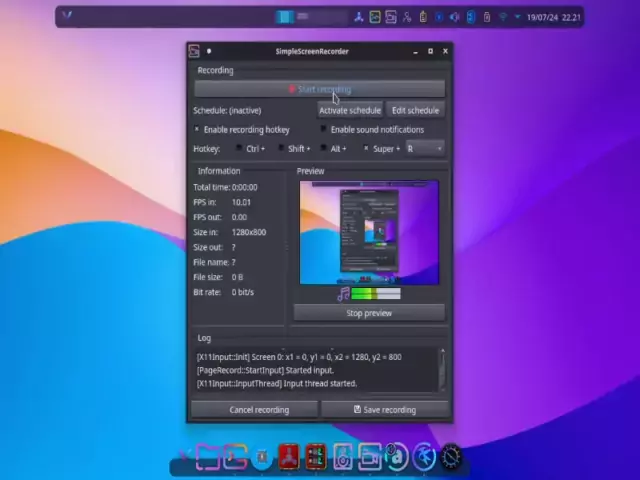Open the hotkey letter R dropdown
This screenshot has width=640, height=480.
coord(424,149)
